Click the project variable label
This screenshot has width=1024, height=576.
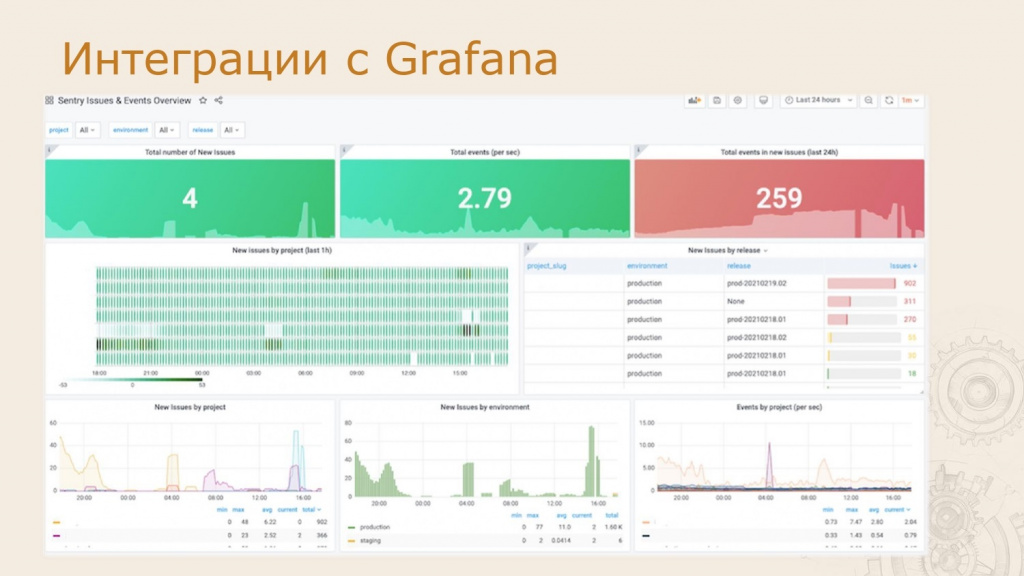[x=59, y=130]
